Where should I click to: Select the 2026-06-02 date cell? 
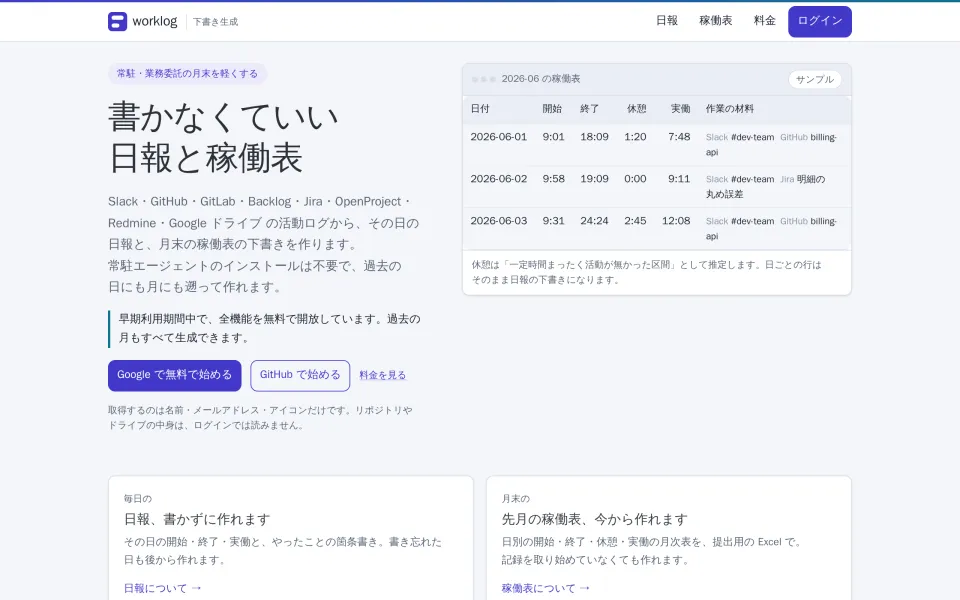(x=498, y=179)
